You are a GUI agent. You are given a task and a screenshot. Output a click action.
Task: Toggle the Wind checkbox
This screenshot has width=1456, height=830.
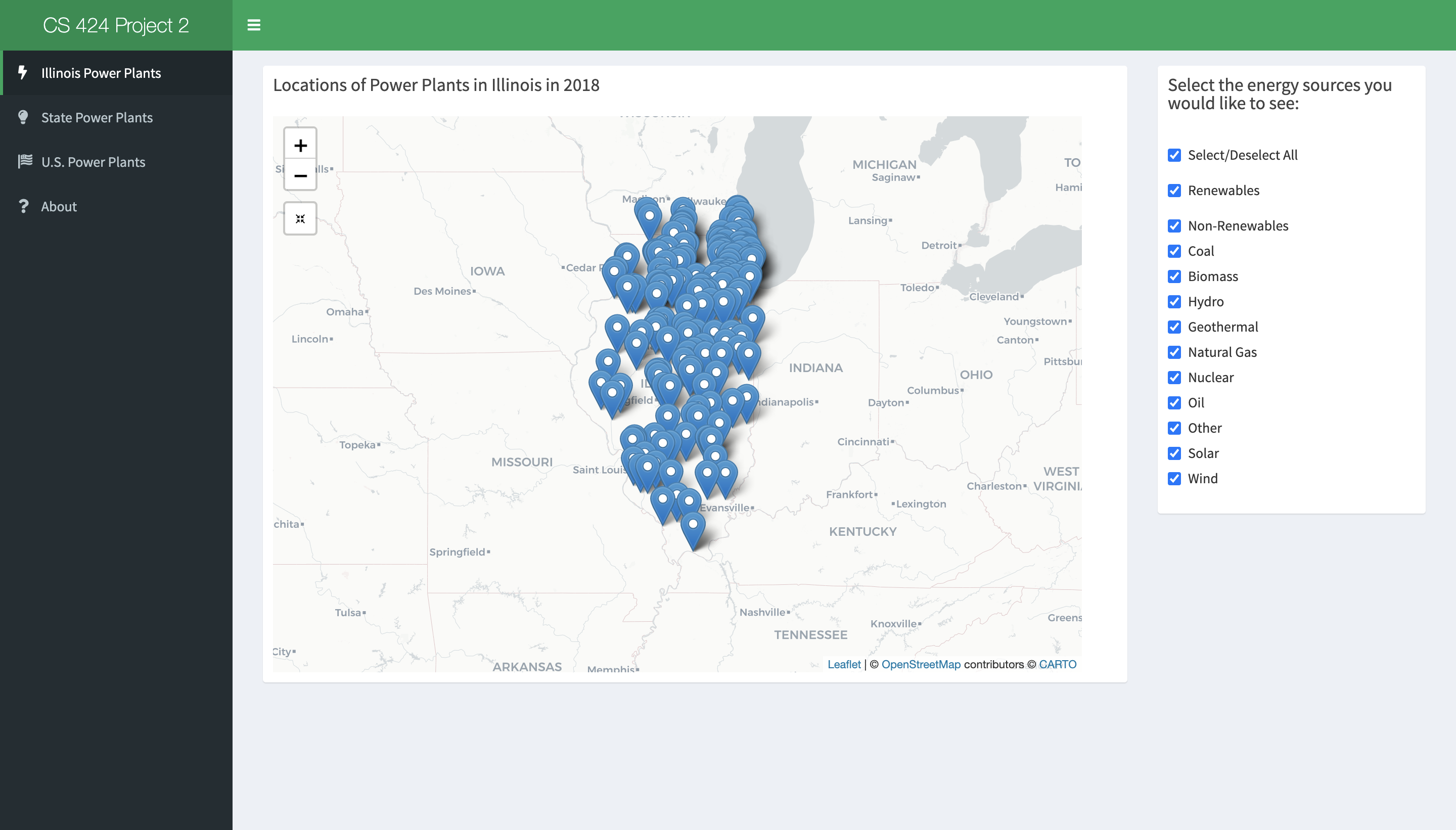click(1174, 478)
